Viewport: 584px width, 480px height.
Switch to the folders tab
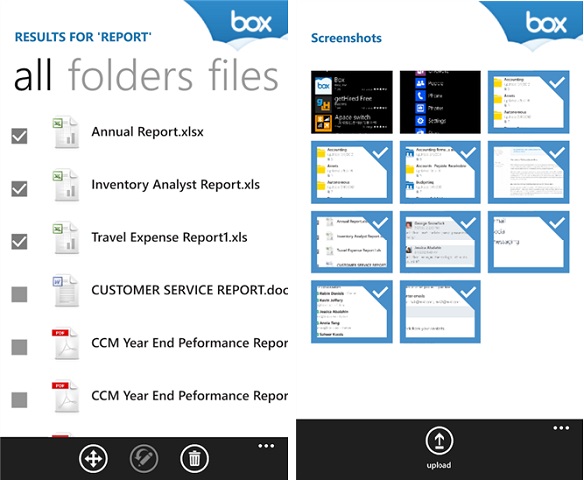coord(130,75)
